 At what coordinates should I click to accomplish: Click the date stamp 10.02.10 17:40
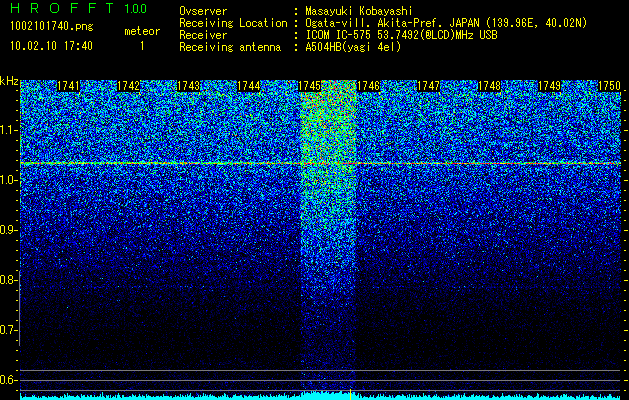pos(51,46)
